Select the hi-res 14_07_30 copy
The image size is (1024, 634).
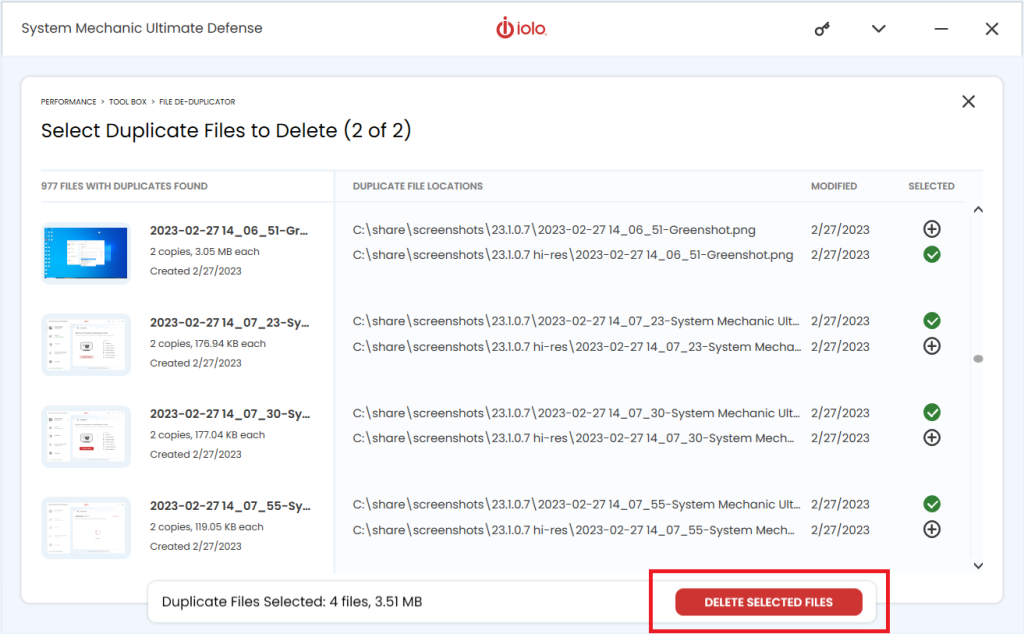click(x=931, y=437)
